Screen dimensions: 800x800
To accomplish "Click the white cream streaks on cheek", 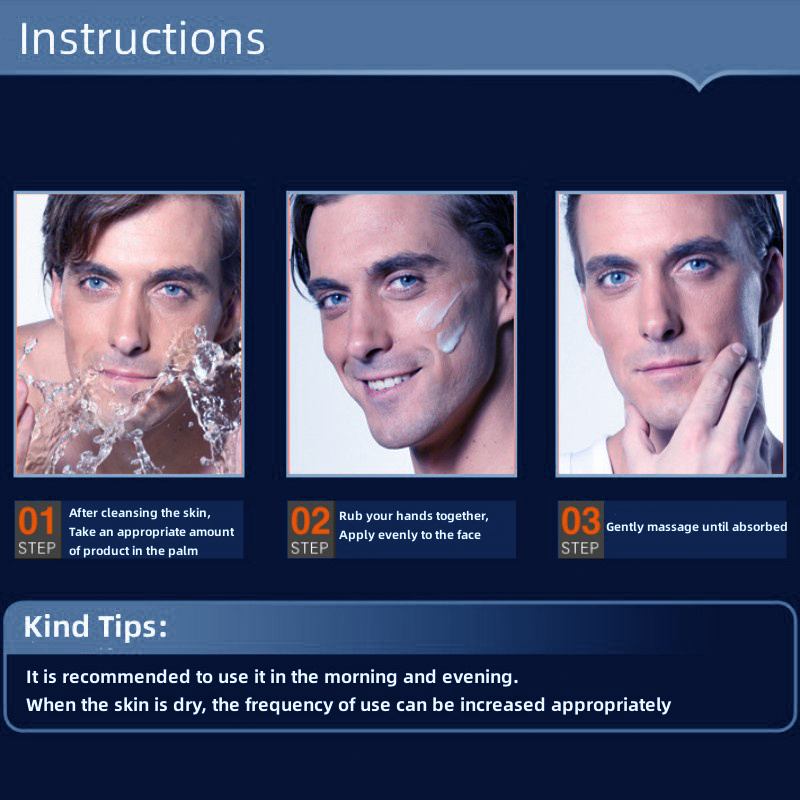I will point(441,322).
